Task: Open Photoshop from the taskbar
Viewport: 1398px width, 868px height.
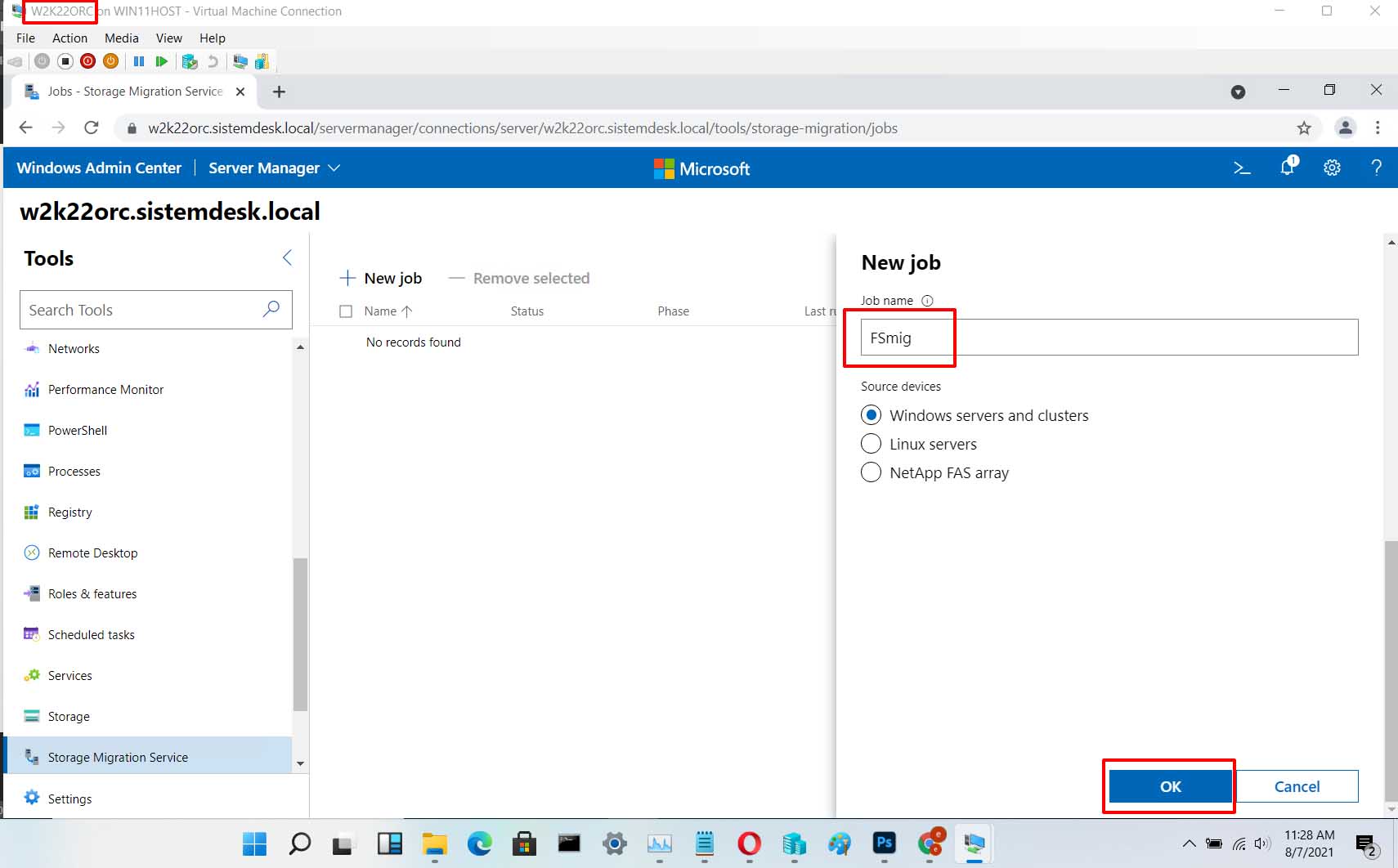Action: click(885, 843)
